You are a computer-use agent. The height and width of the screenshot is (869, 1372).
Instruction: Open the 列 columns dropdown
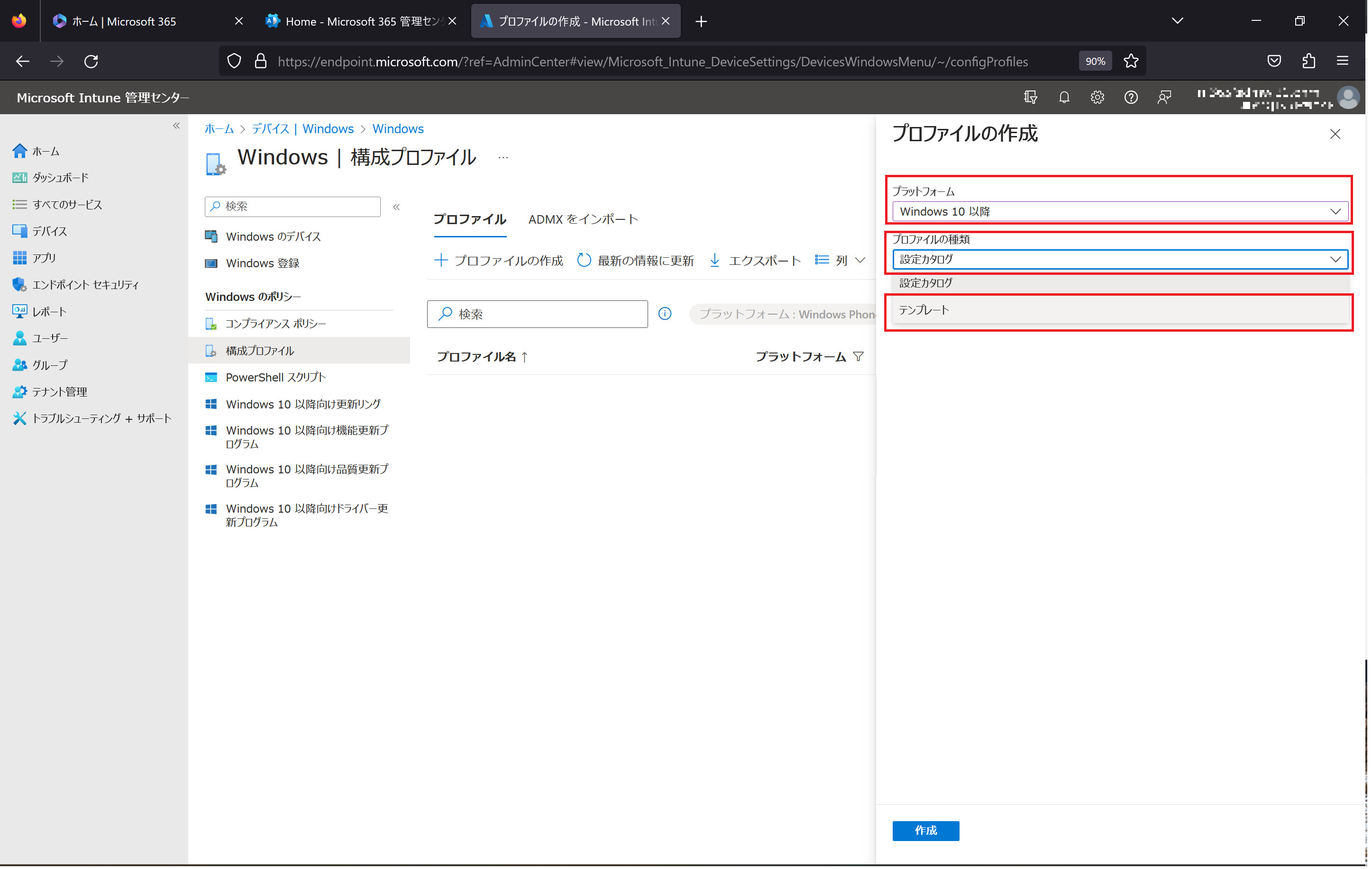tap(841, 261)
